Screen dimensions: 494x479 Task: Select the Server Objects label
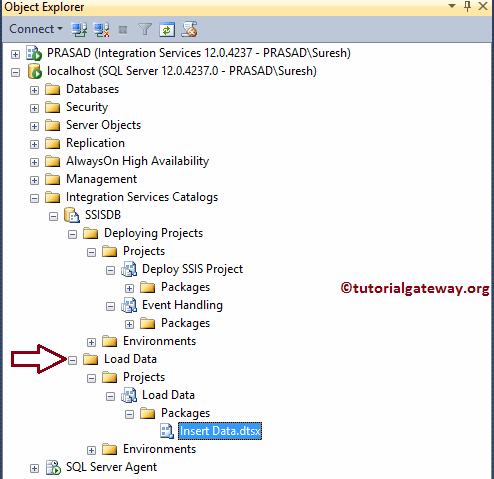(x=103, y=125)
